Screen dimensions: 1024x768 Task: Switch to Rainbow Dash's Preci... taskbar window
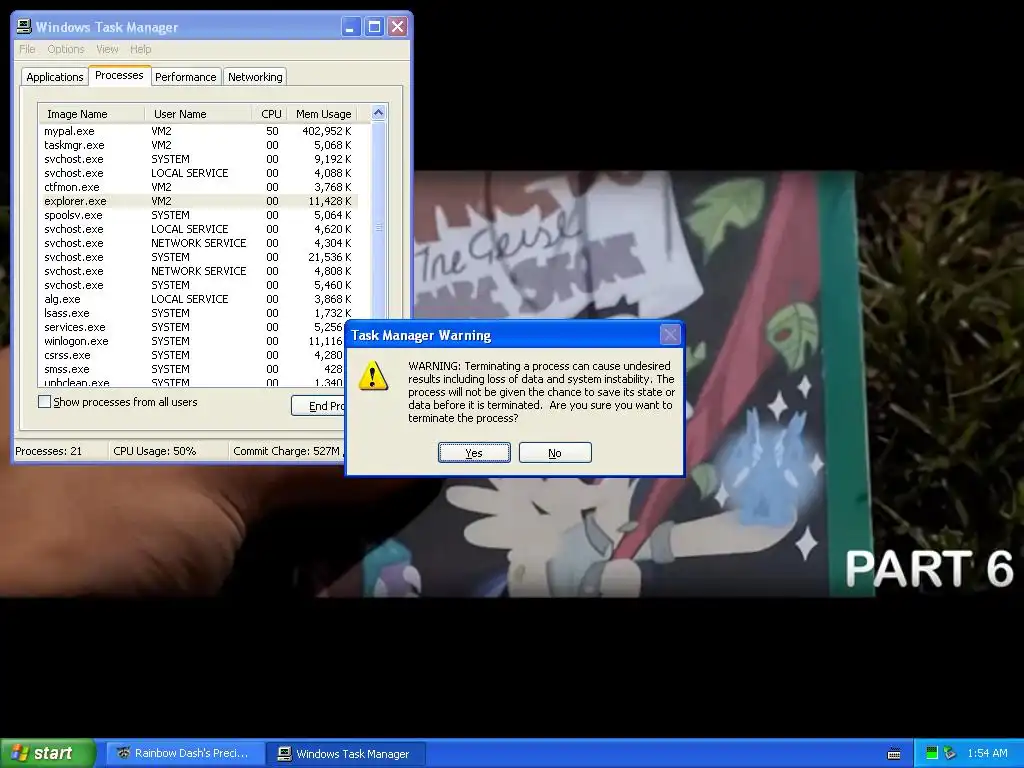185,753
